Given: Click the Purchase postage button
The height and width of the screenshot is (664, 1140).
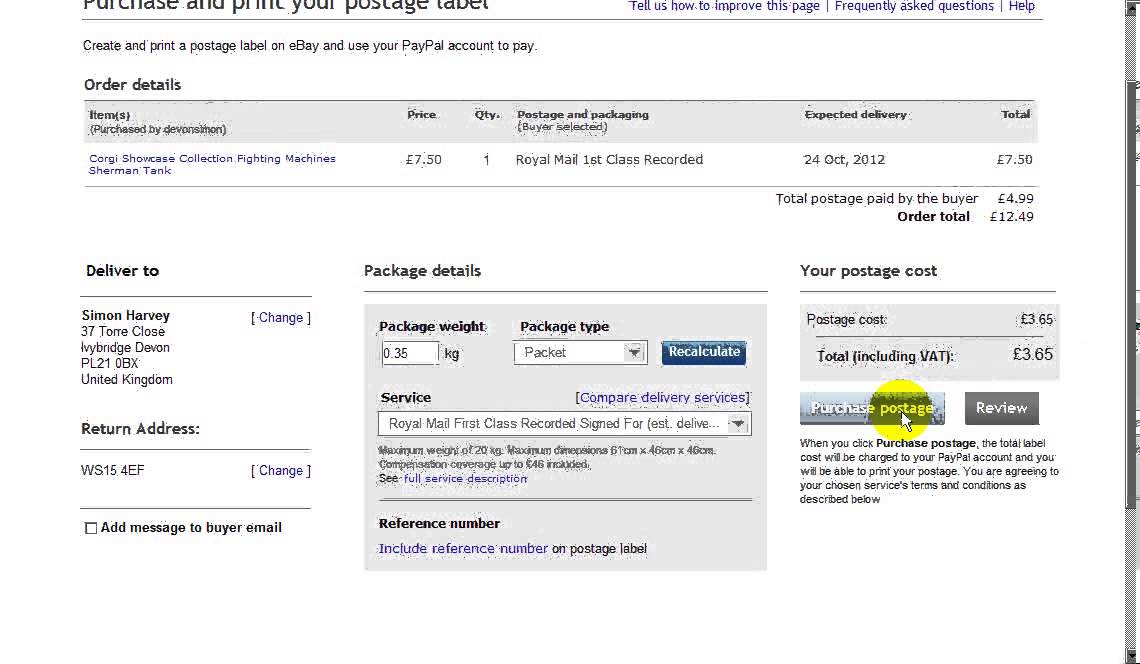Looking at the screenshot, I should [871, 408].
